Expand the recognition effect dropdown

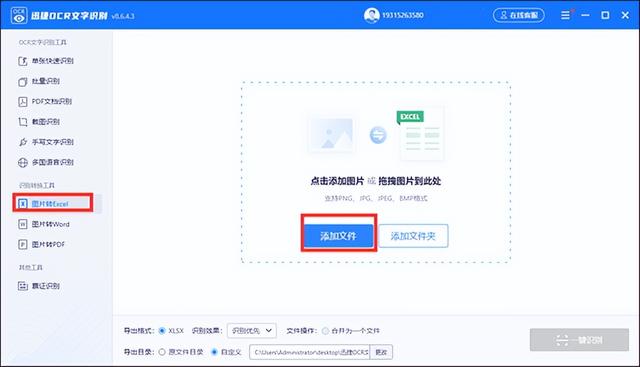pyautogui.click(x=251, y=331)
